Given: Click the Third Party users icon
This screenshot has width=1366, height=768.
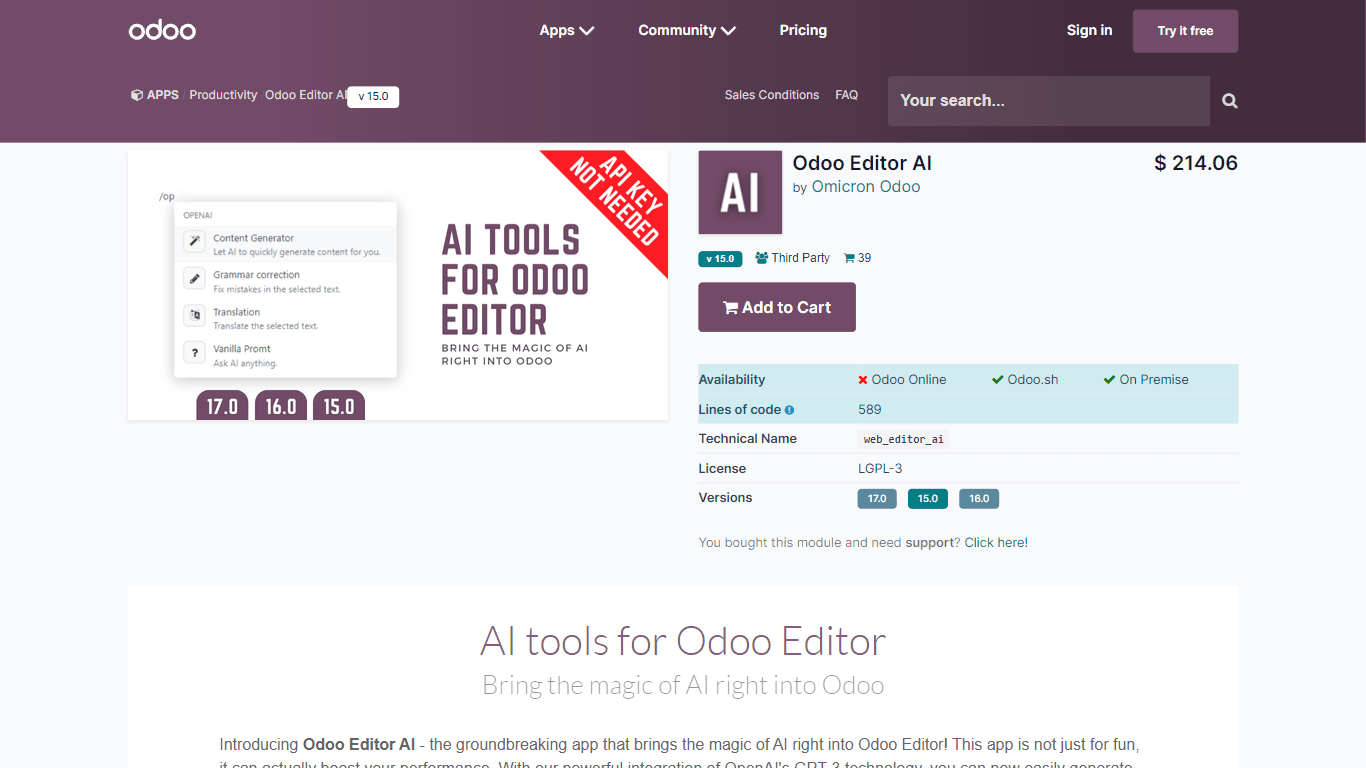Looking at the screenshot, I should (x=762, y=258).
